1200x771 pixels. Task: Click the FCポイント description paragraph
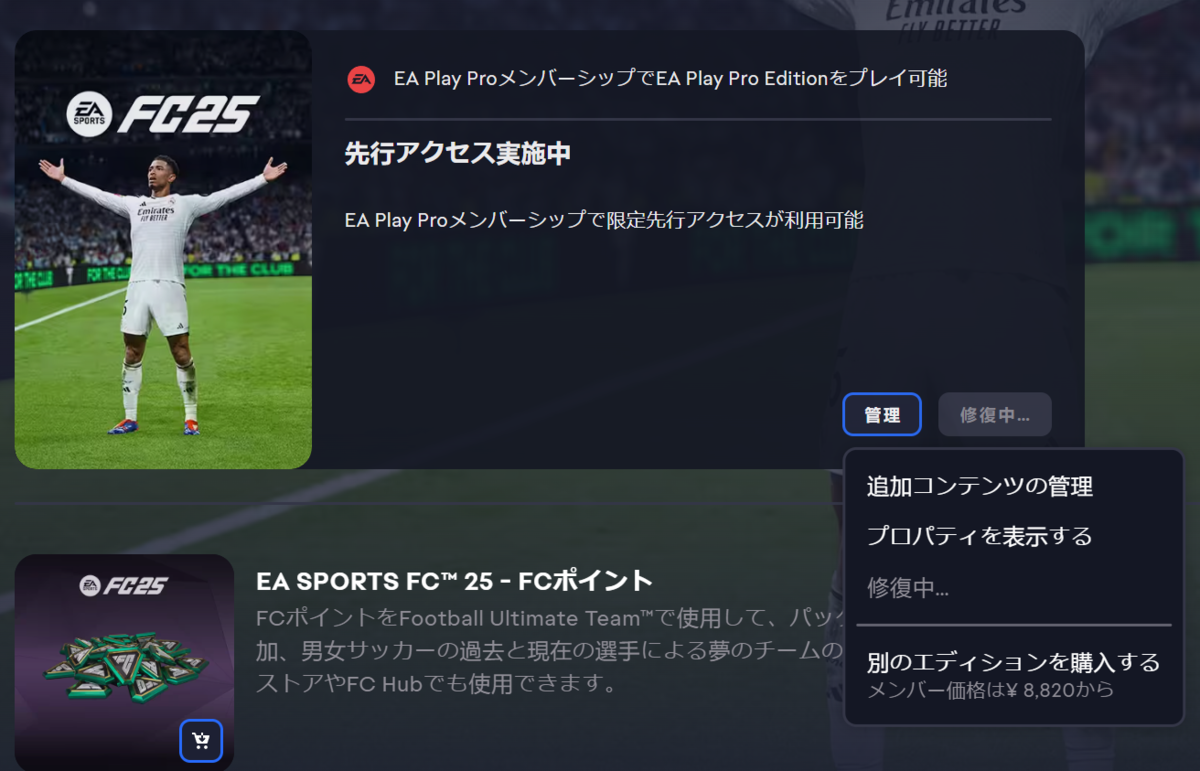550,650
